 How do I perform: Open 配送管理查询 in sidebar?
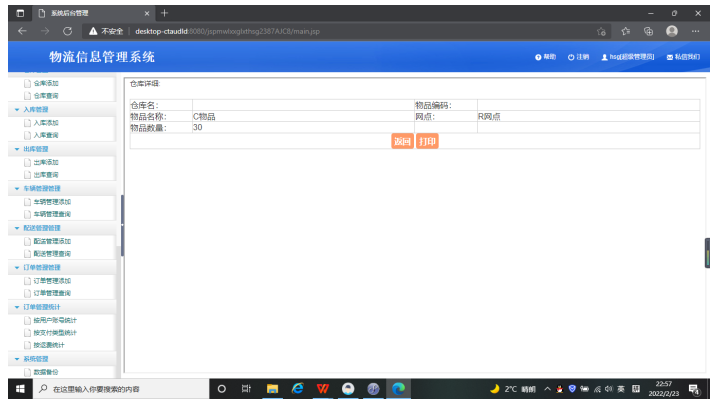pos(52,254)
